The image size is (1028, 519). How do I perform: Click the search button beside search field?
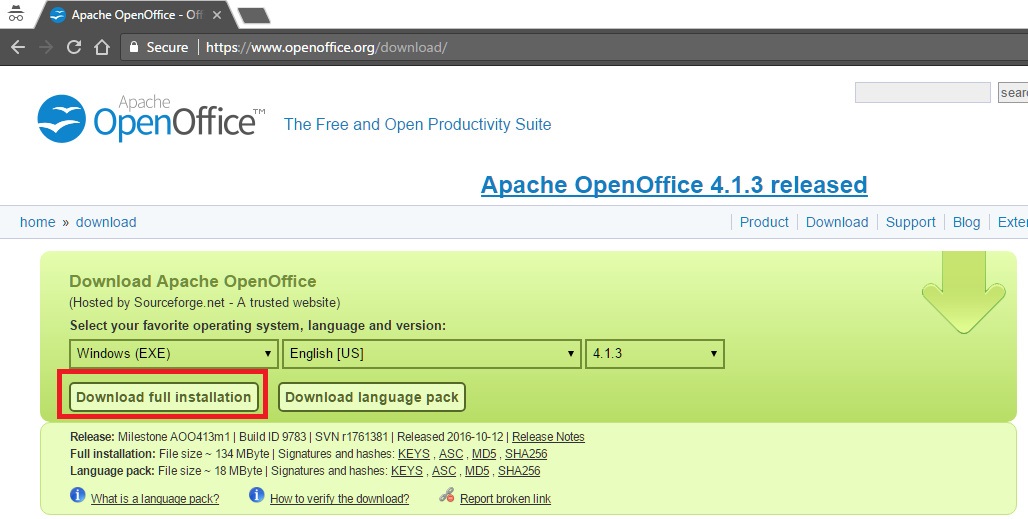coord(1013,92)
